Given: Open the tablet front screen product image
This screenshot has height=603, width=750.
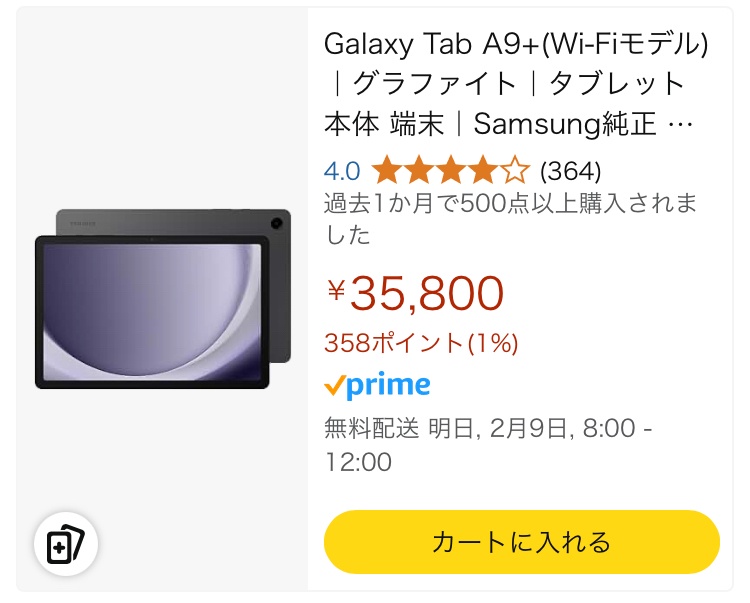Looking at the screenshot, I should point(152,312).
